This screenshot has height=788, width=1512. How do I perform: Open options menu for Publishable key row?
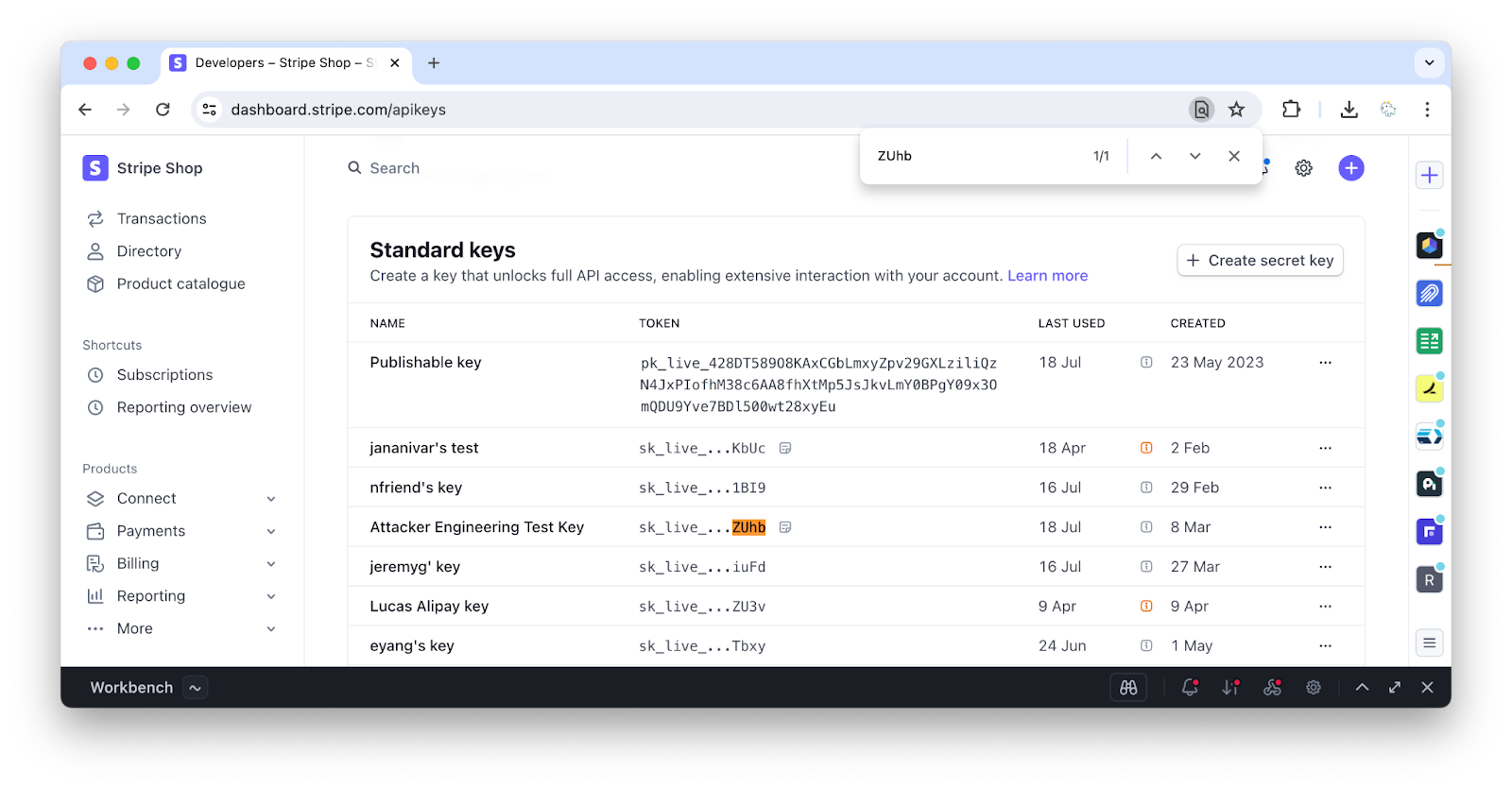[x=1325, y=363]
